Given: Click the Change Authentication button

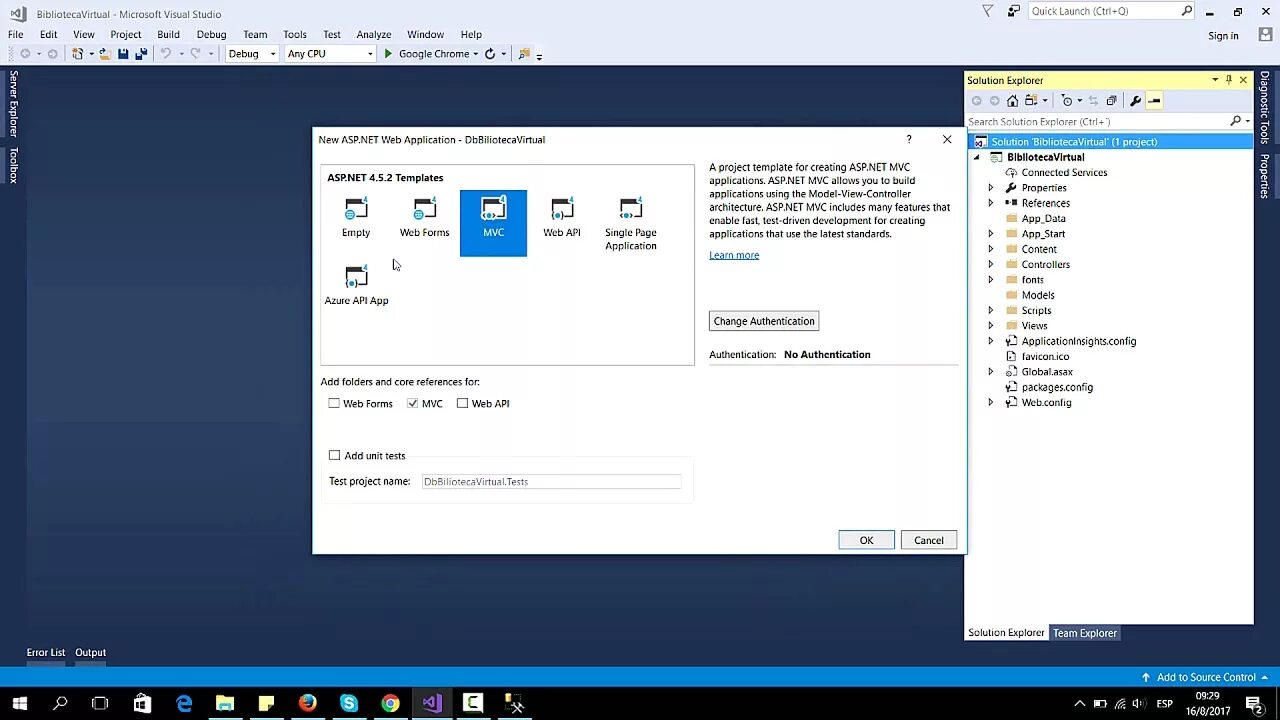Looking at the screenshot, I should (x=764, y=321).
